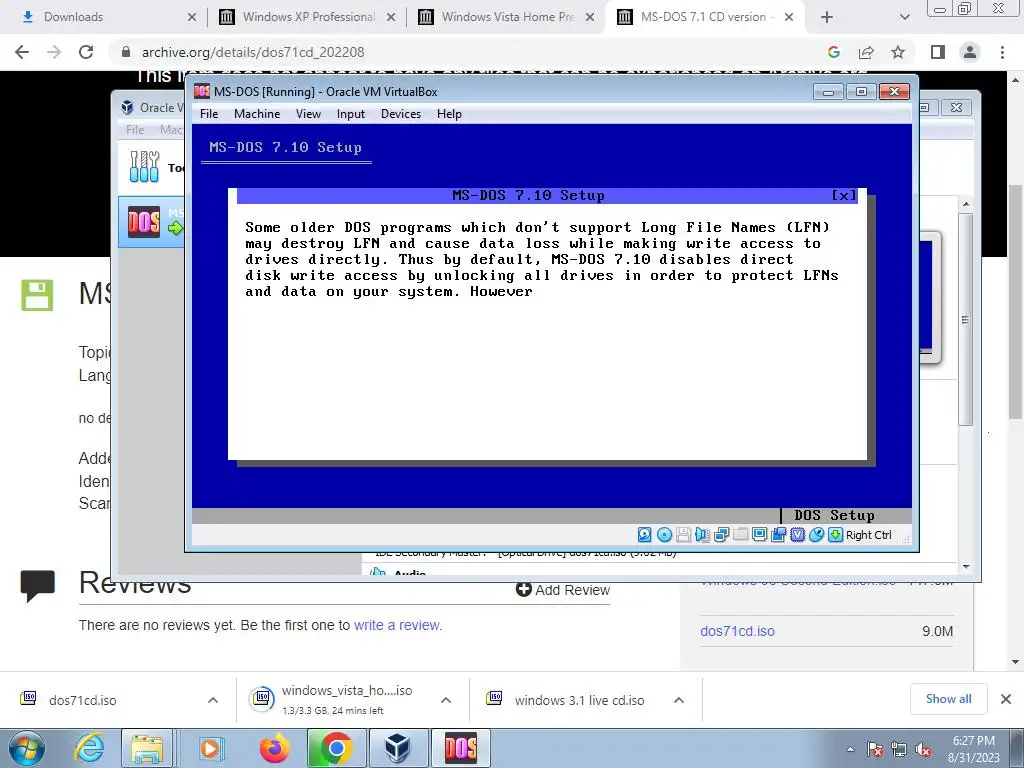The height and width of the screenshot is (768, 1024).
Task: Click Show all downloads button
Action: tap(948, 699)
